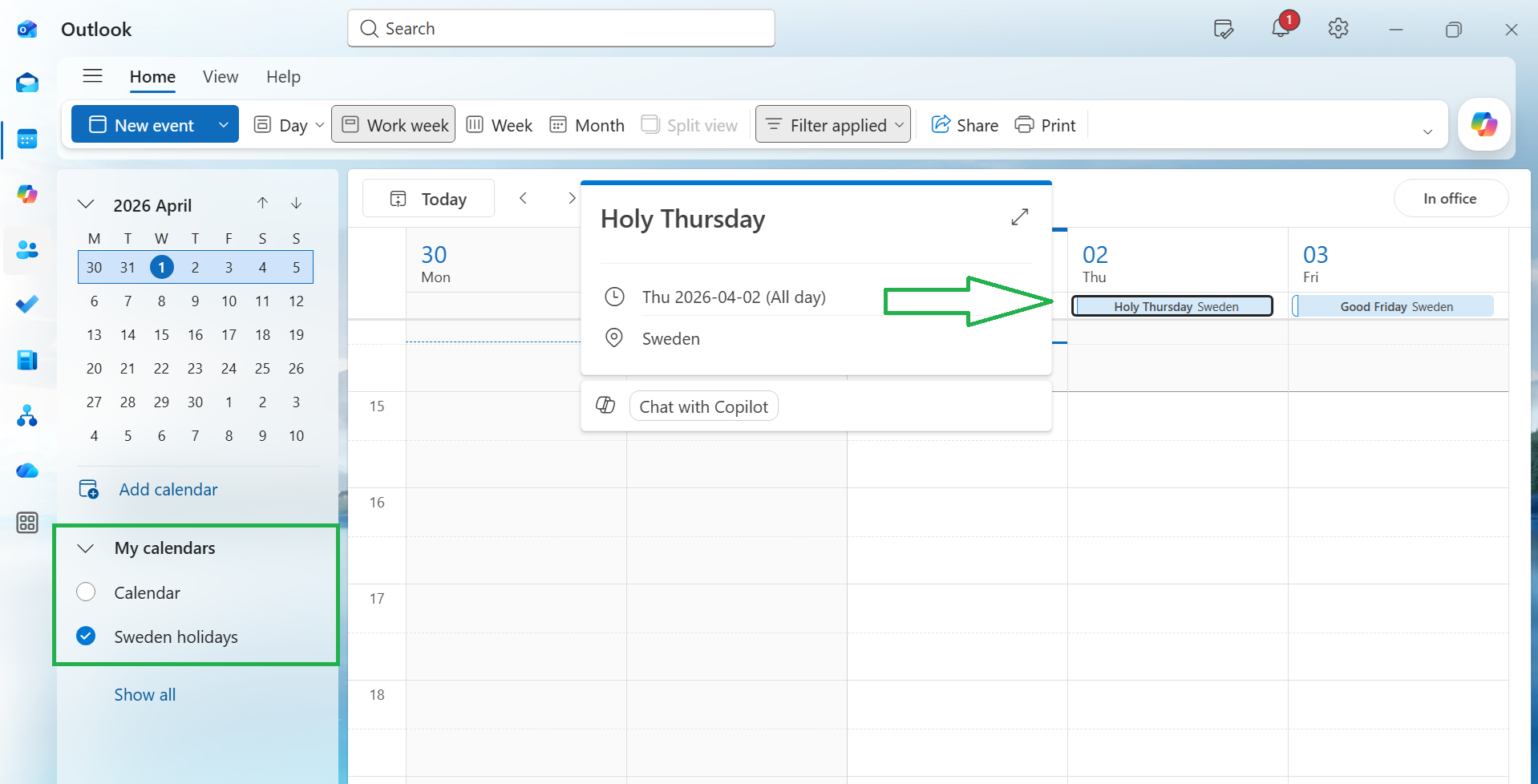1538x784 pixels.
Task: Navigate to the next work week
Action: pyautogui.click(x=571, y=198)
